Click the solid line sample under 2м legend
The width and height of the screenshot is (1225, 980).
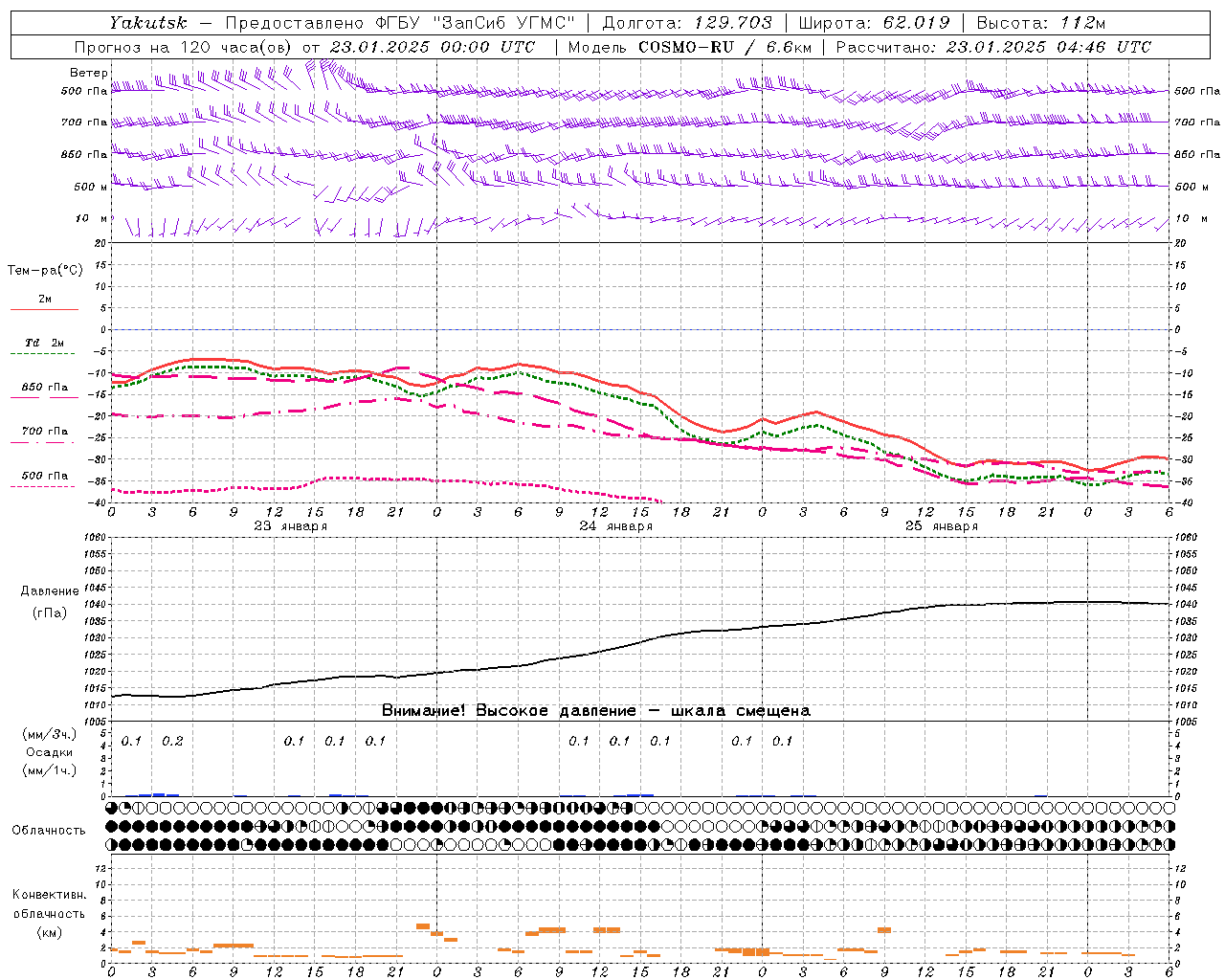(44, 309)
